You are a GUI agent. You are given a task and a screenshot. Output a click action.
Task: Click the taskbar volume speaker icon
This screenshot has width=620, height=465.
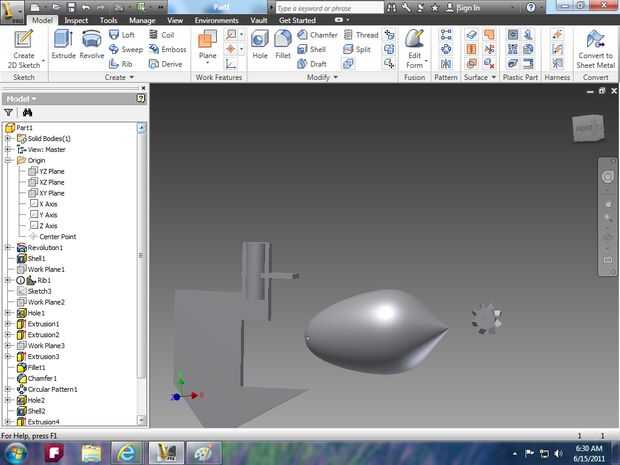click(558, 453)
